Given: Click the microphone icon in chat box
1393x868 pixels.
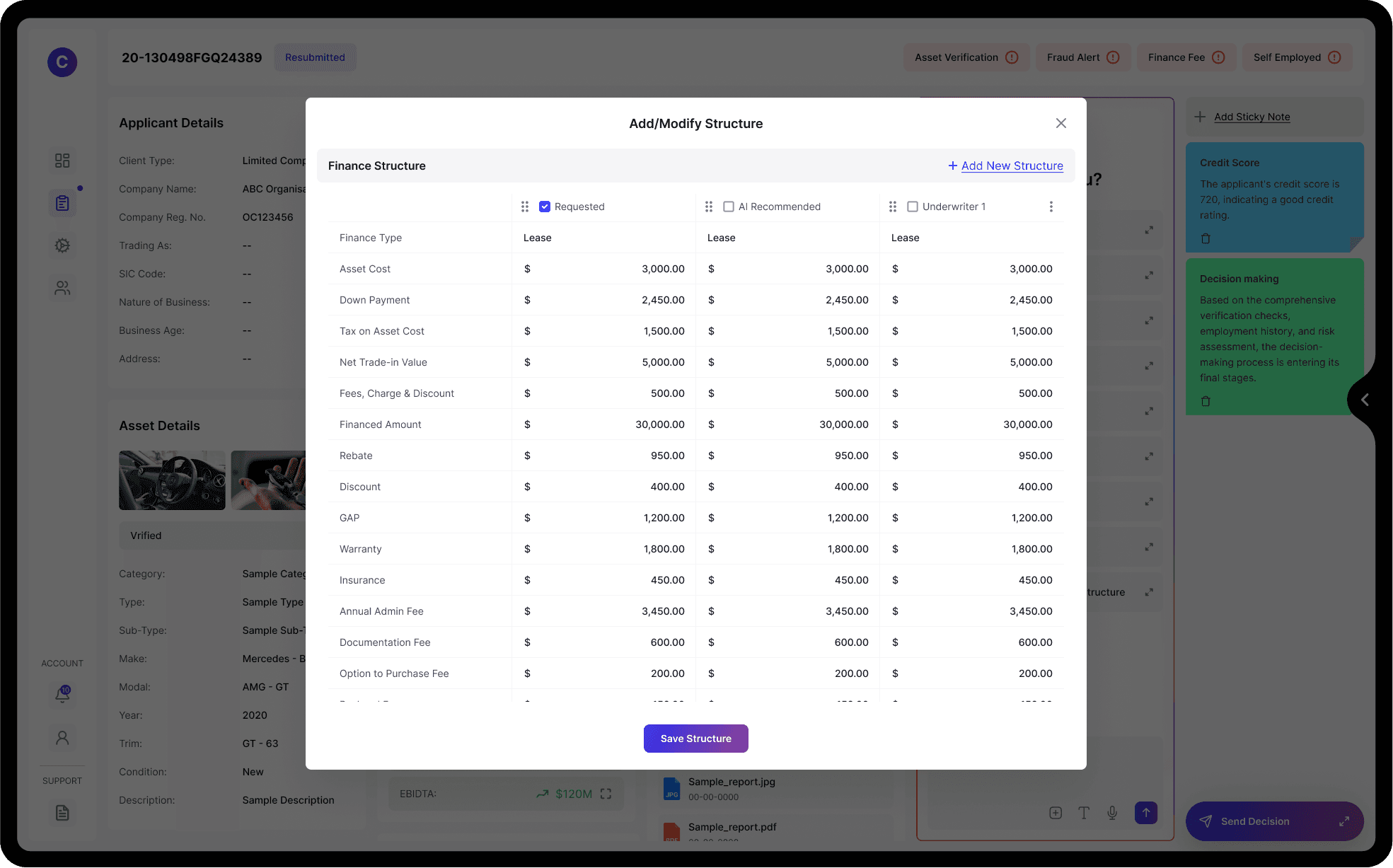Looking at the screenshot, I should point(1112,813).
